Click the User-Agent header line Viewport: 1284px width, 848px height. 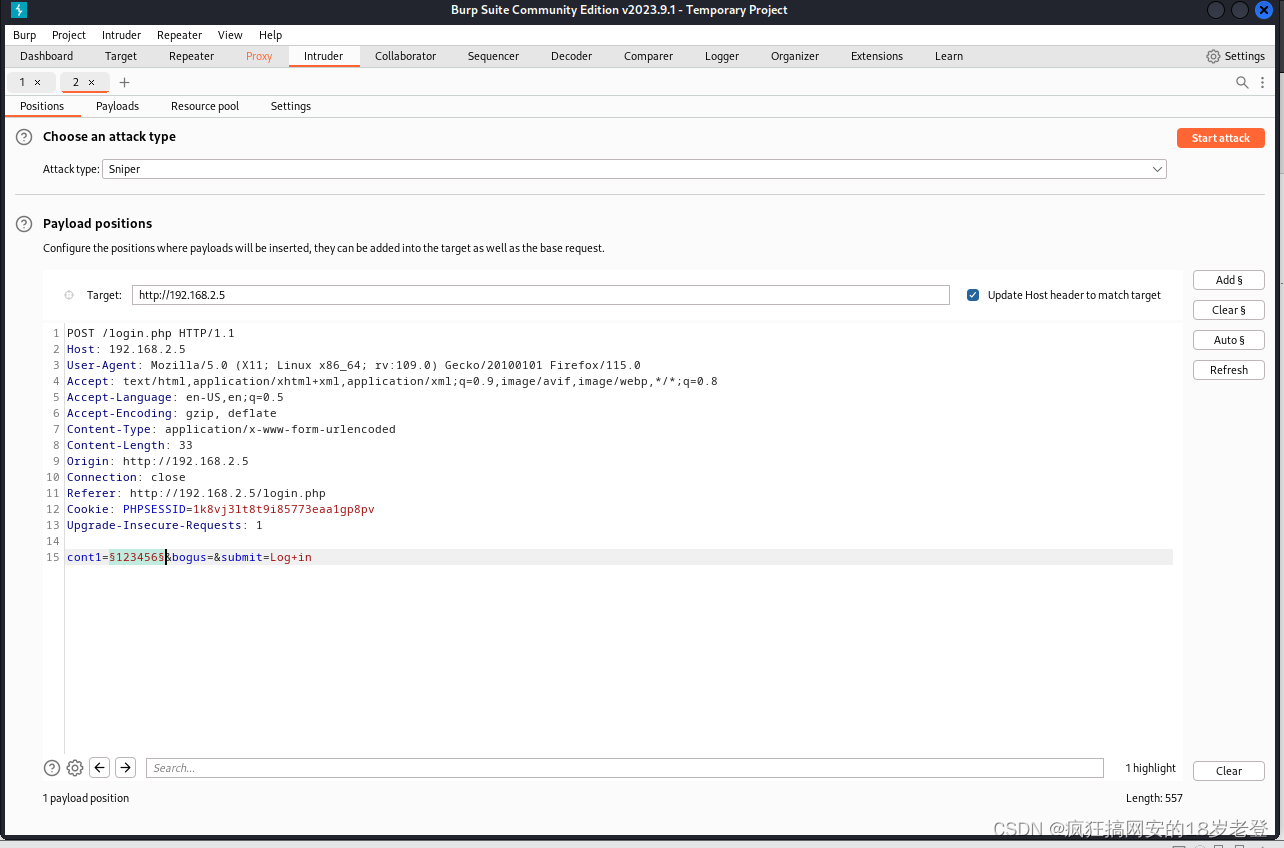[354, 365]
